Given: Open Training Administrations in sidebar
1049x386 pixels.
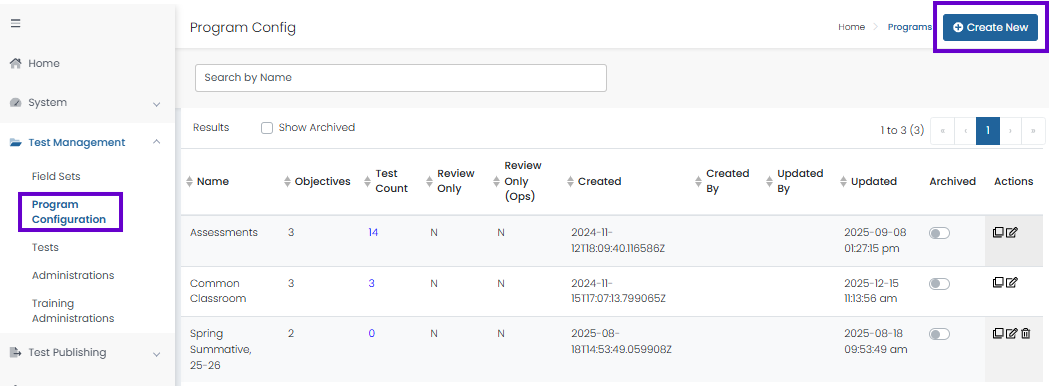Looking at the screenshot, I should pos(73,311).
